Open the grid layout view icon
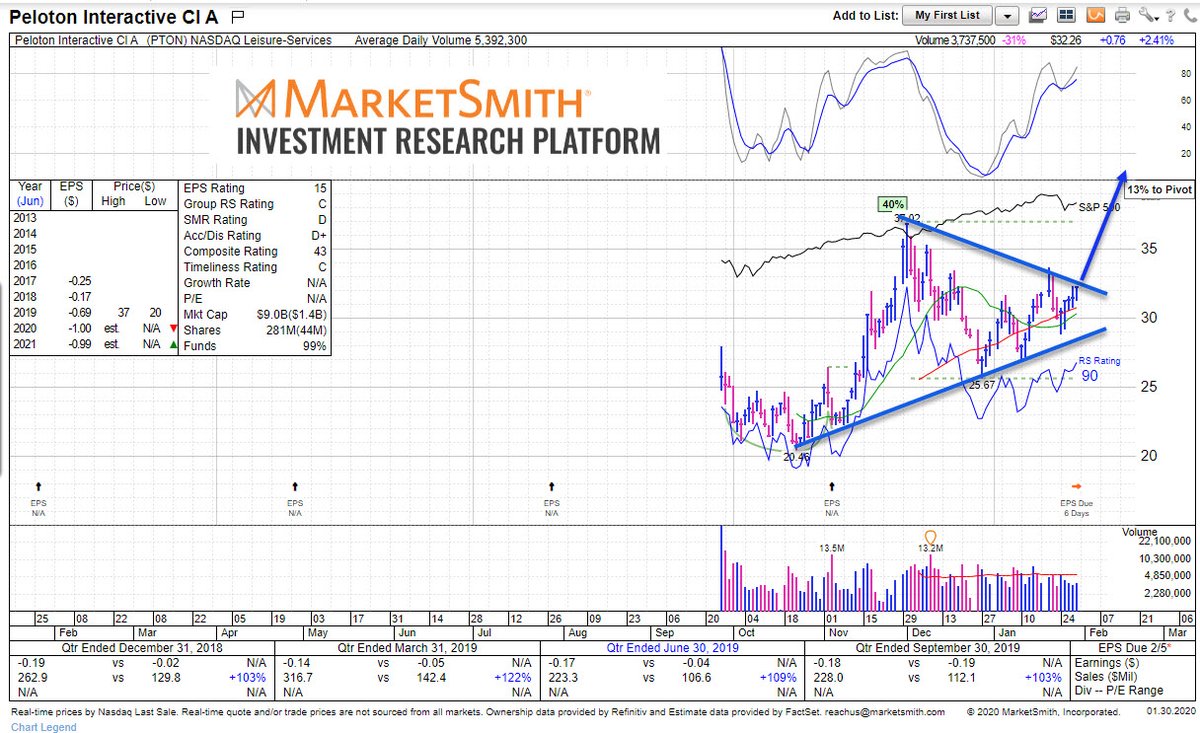1200x733 pixels. [1066, 15]
